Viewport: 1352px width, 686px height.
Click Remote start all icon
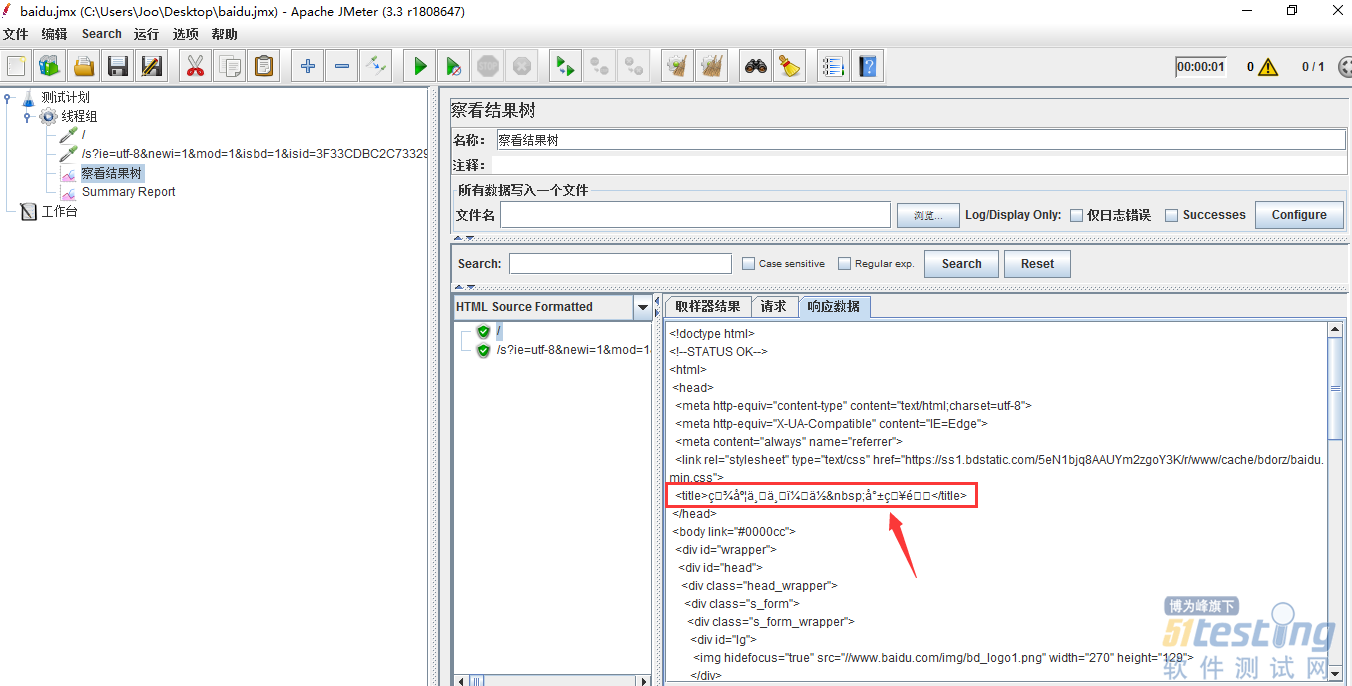[566, 67]
